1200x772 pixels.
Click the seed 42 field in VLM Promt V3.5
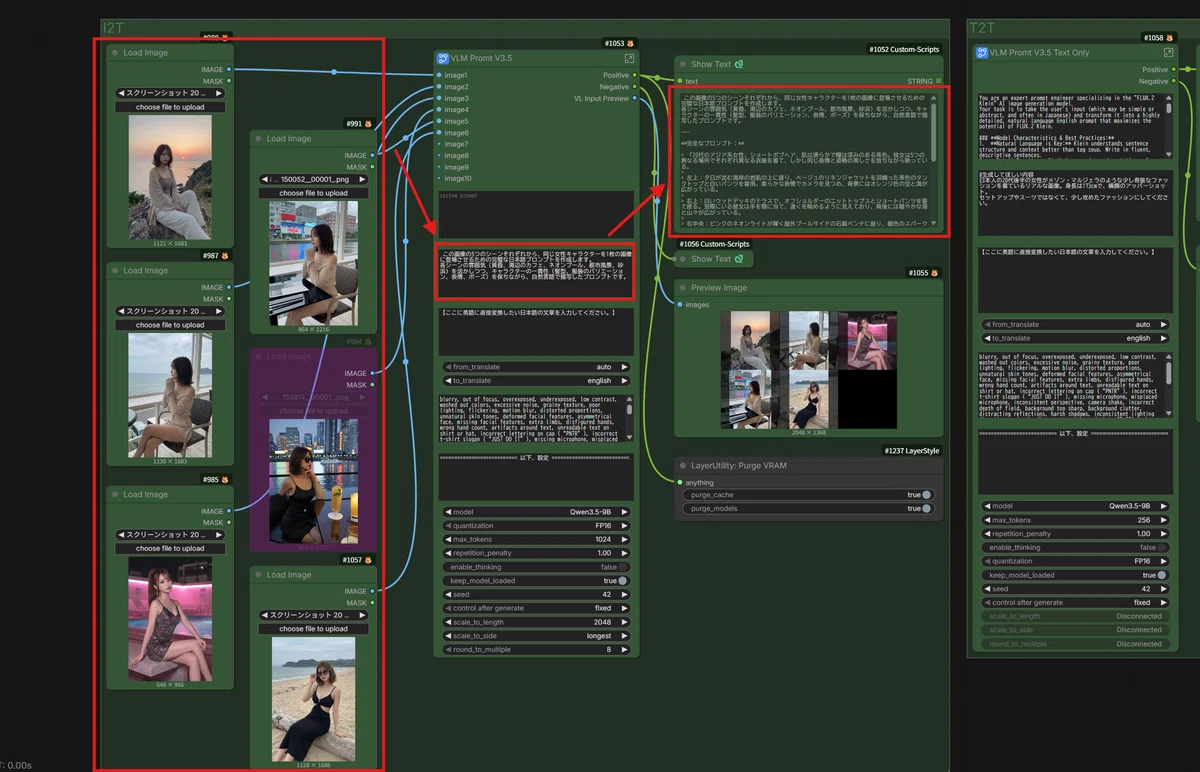tap(536, 595)
